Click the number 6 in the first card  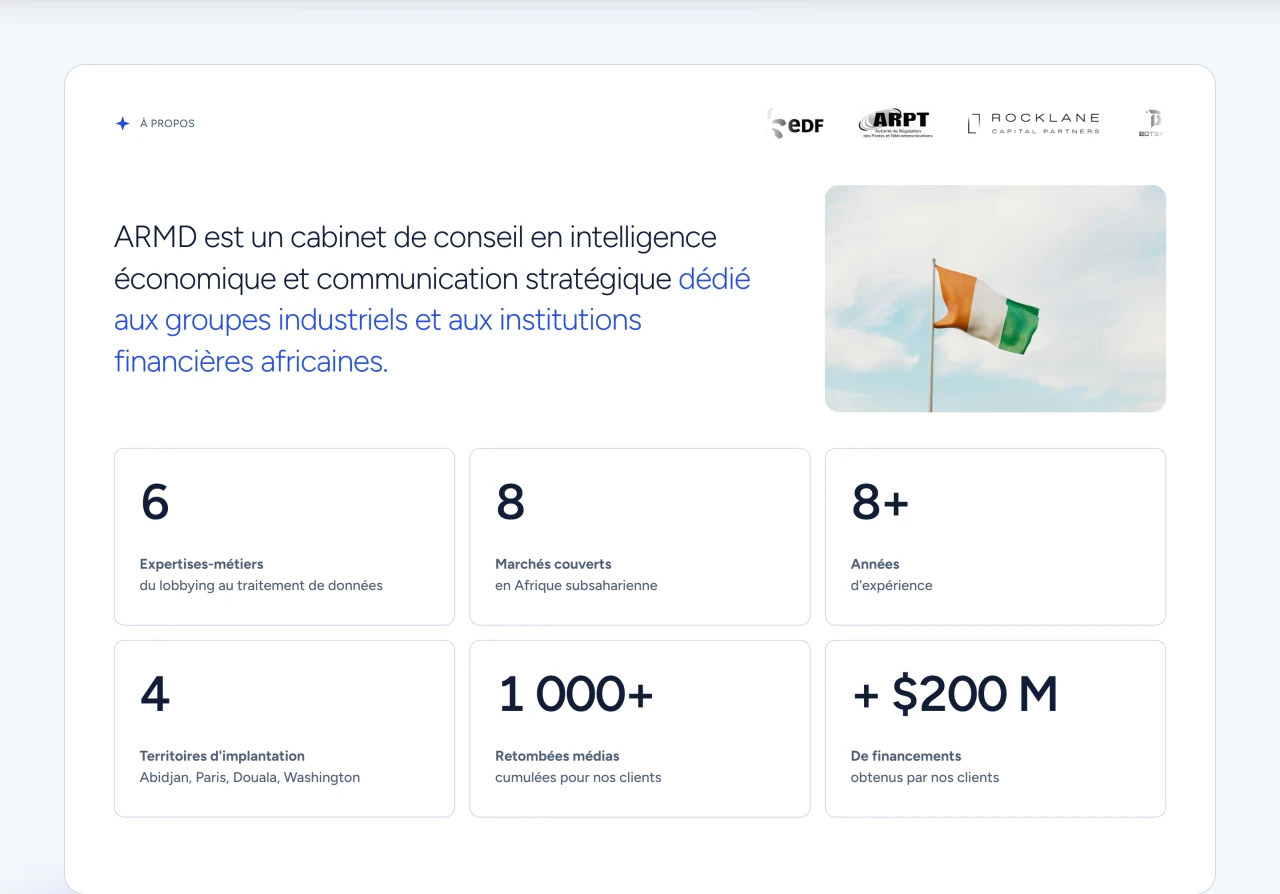point(155,502)
